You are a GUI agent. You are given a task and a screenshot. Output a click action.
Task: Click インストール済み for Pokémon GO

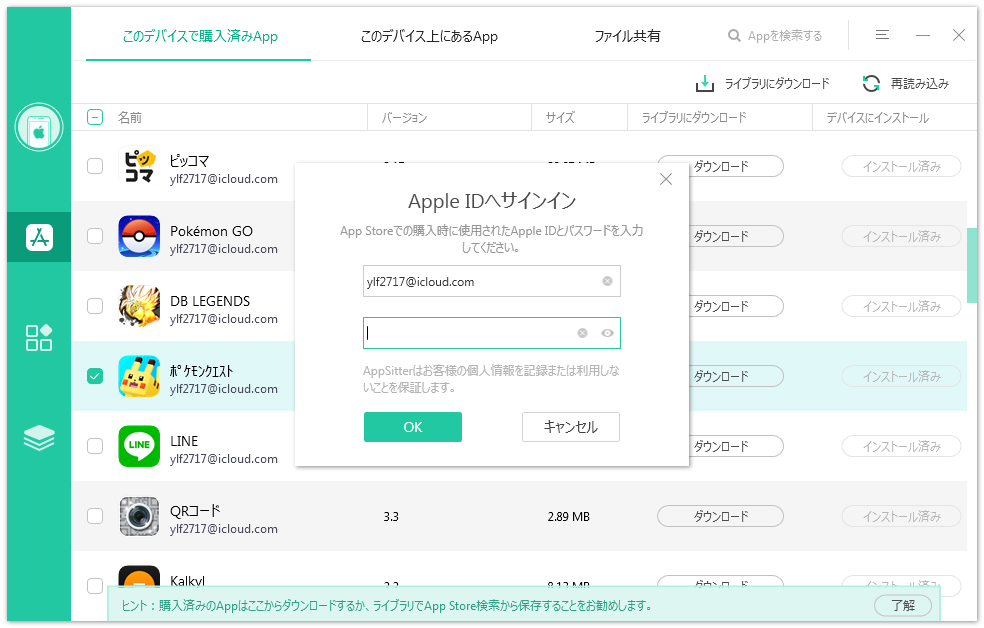[x=901, y=237]
